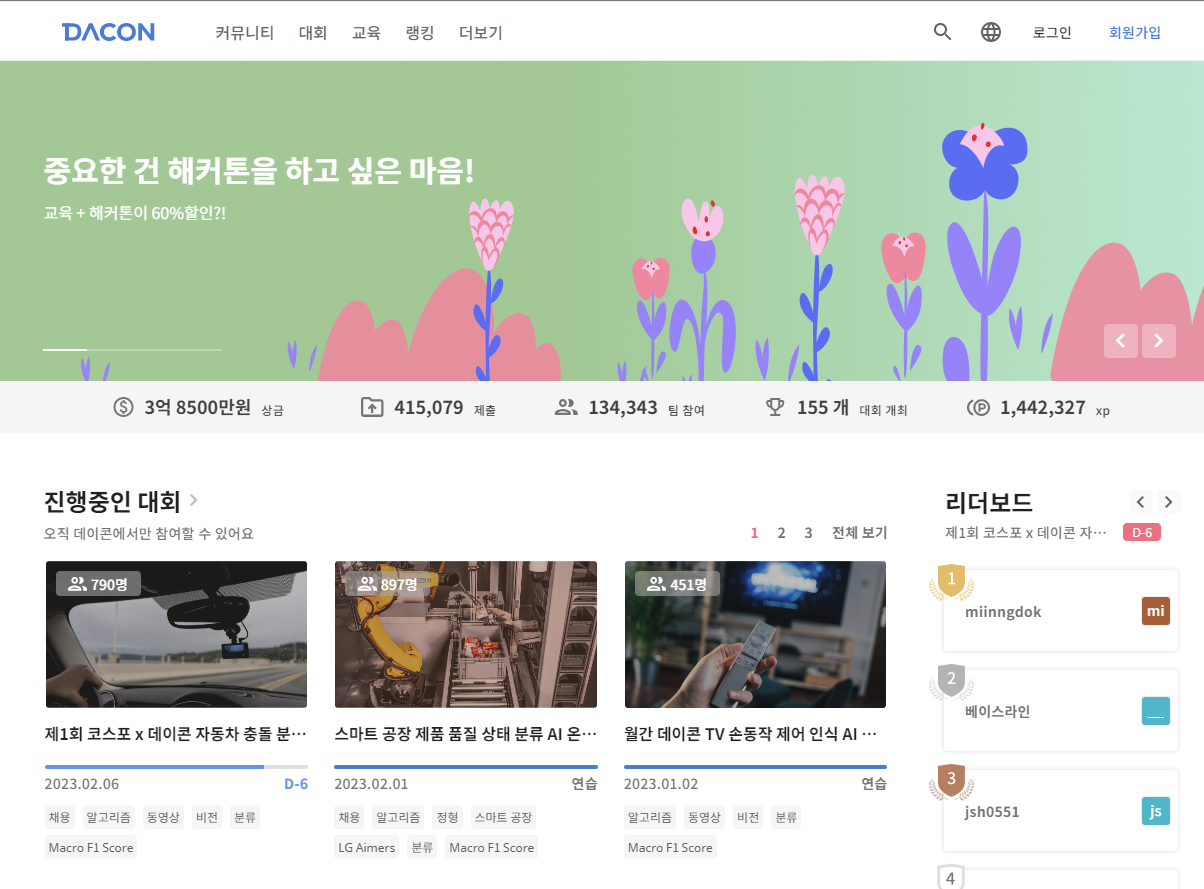This screenshot has height=889, width=1204.
Task: Go to next banner slide arrow
Action: (1159, 341)
